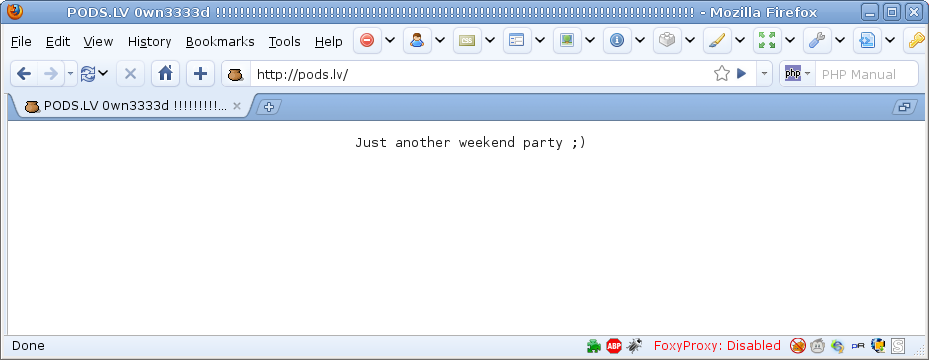The width and height of the screenshot is (929, 360).
Task: Open the View menu
Action: click(98, 41)
